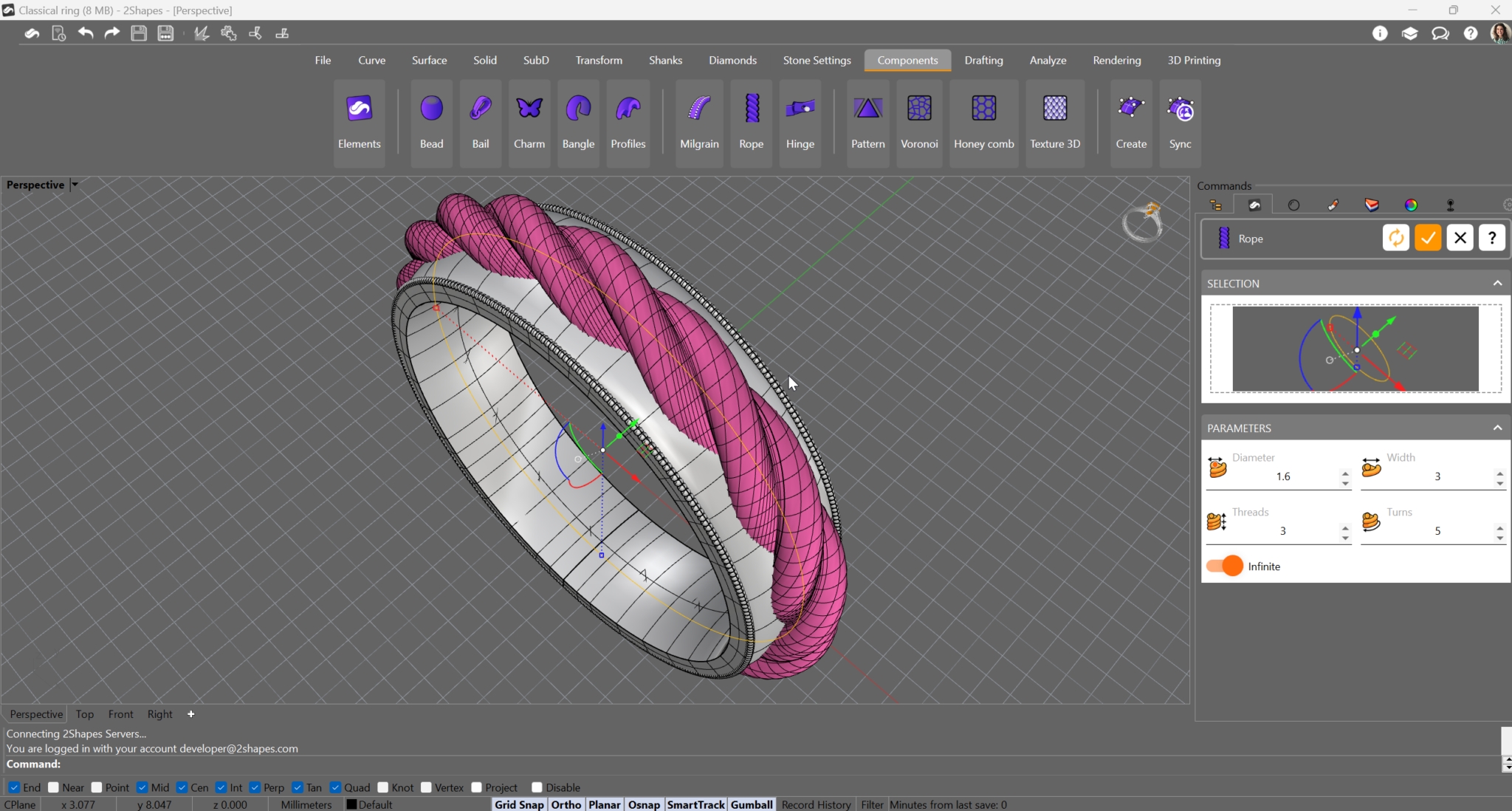Select the Bail component icon
The height and width of the screenshot is (811, 1512).
click(480, 109)
